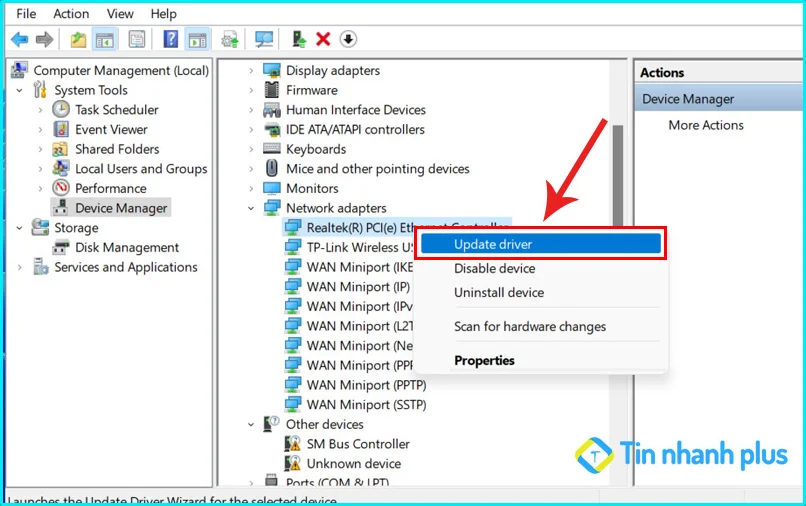Expand Services and Applications node
This screenshot has height=506, width=806.
[19, 267]
